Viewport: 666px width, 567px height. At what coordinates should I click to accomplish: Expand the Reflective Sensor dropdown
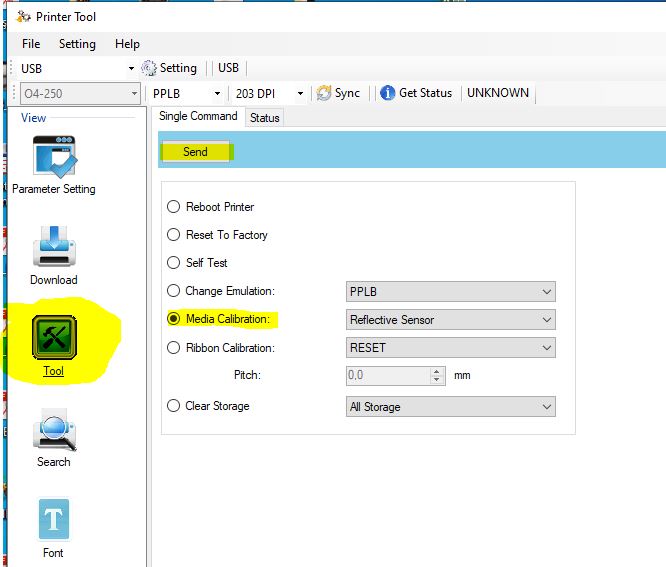450,320
